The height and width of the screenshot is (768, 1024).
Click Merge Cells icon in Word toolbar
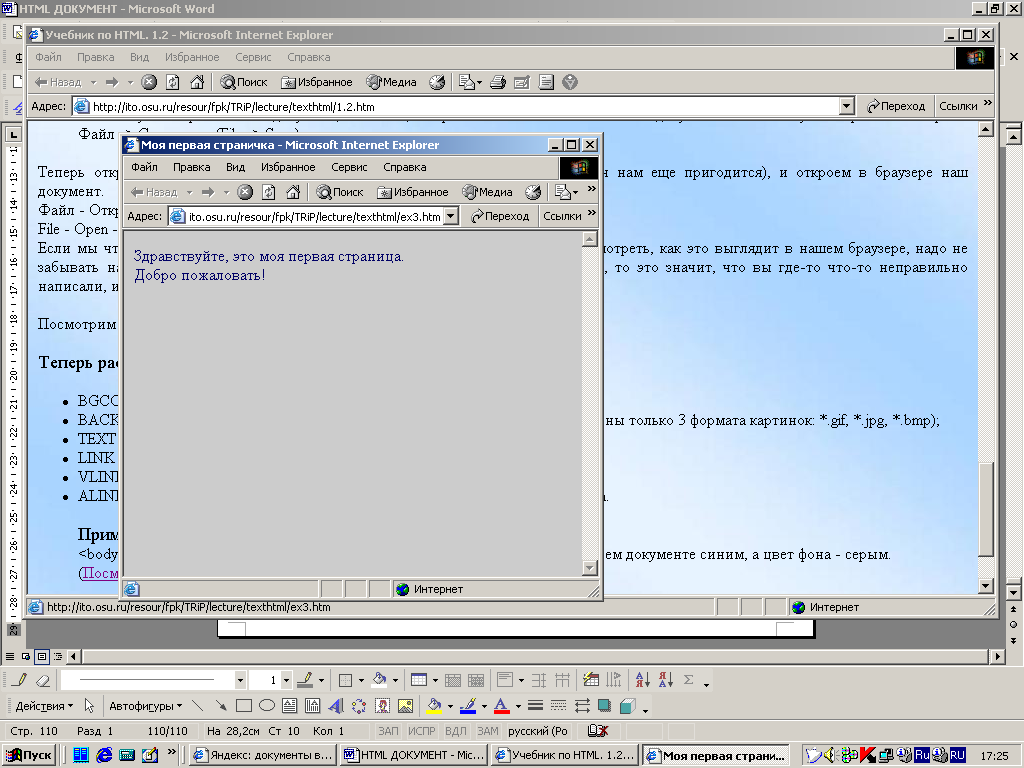pos(453,680)
